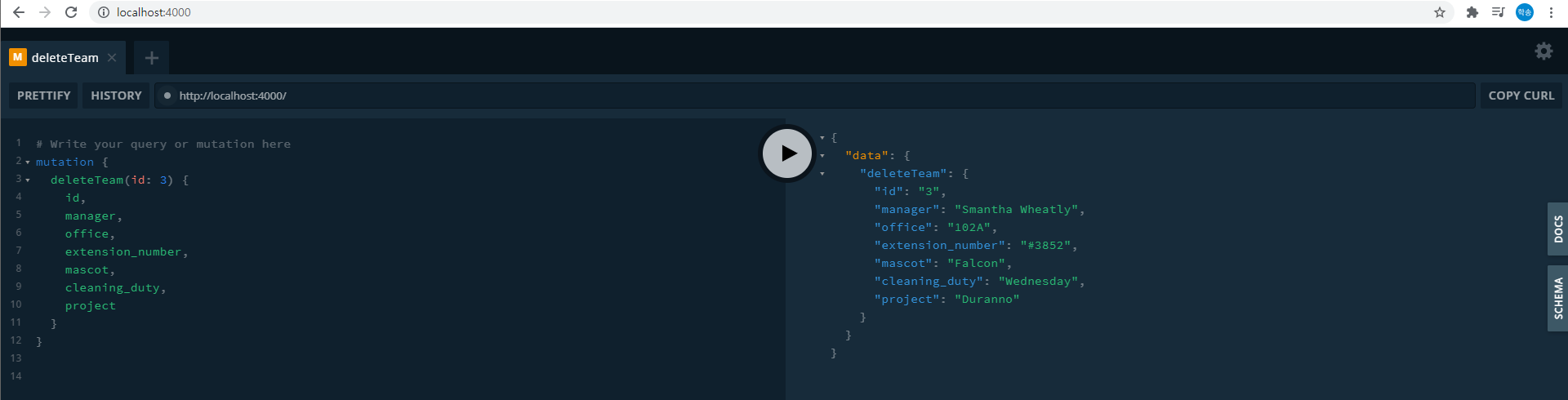
Task: Close the deleteTeam tab
Action: coord(112,58)
